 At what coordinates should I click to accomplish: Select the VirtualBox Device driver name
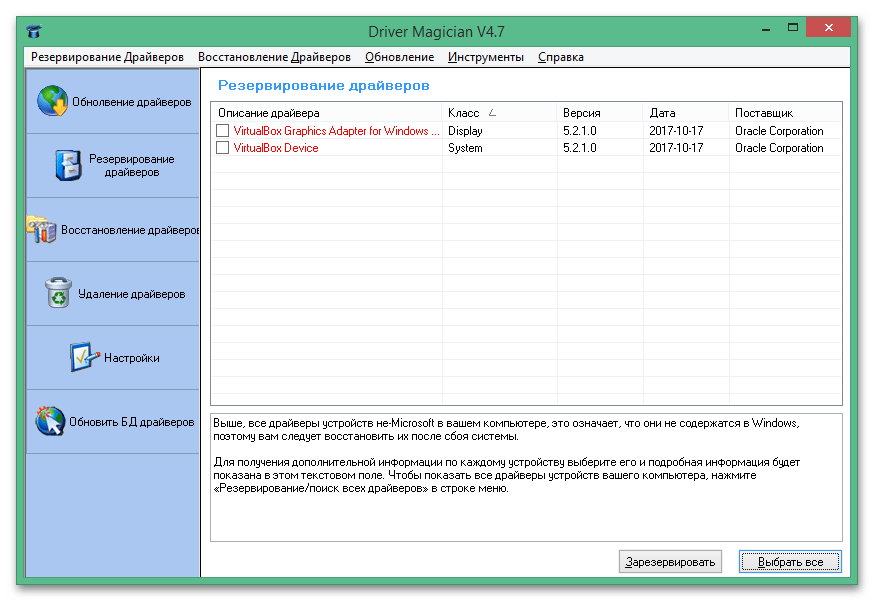pyautogui.click(x=276, y=148)
